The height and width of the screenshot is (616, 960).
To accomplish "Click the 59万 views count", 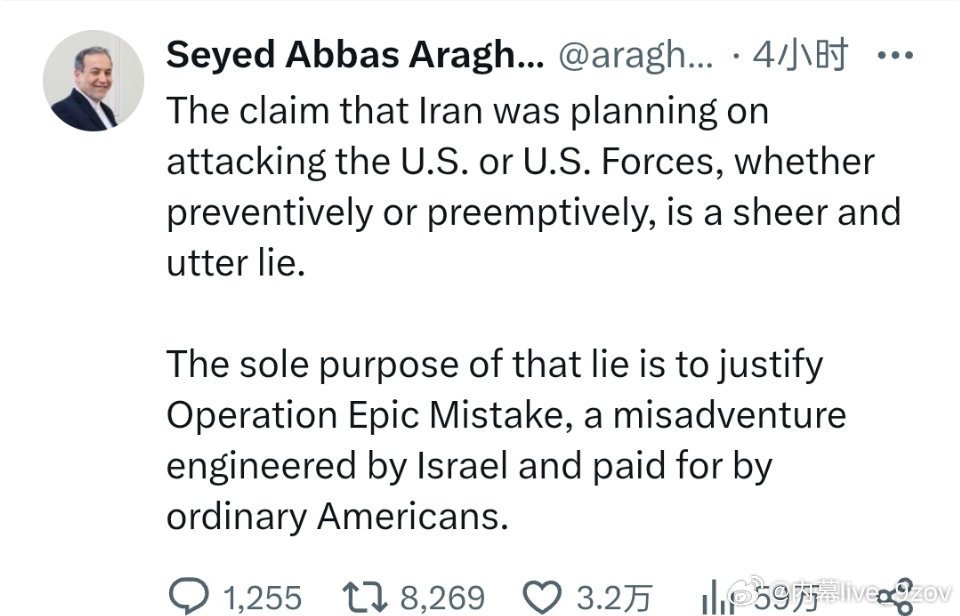I will [x=768, y=600].
